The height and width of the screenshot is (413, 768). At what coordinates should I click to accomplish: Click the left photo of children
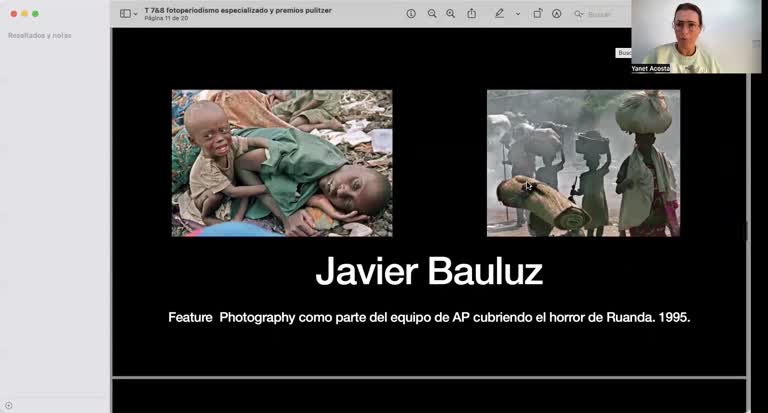[281, 163]
